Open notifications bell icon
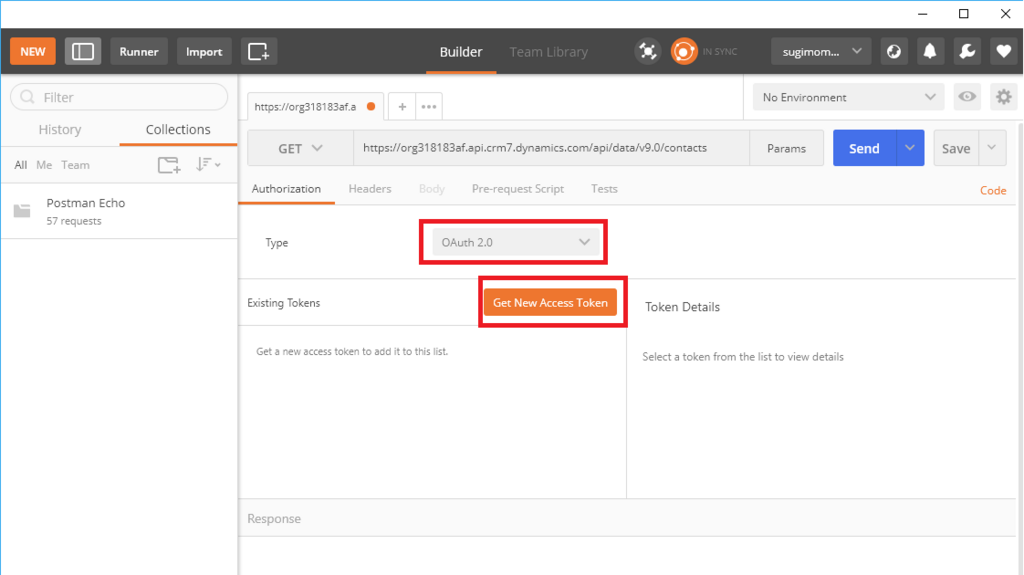This screenshot has width=1024, height=575. 930,52
